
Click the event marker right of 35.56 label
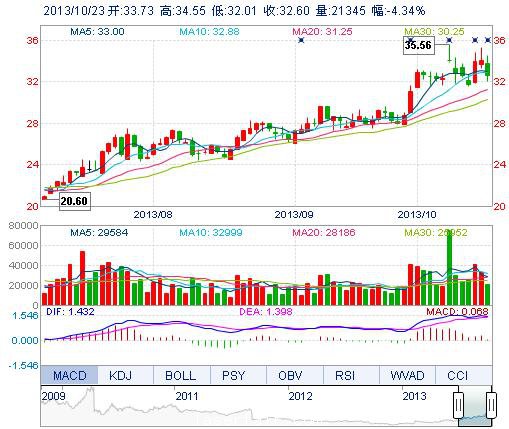point(449,40)
